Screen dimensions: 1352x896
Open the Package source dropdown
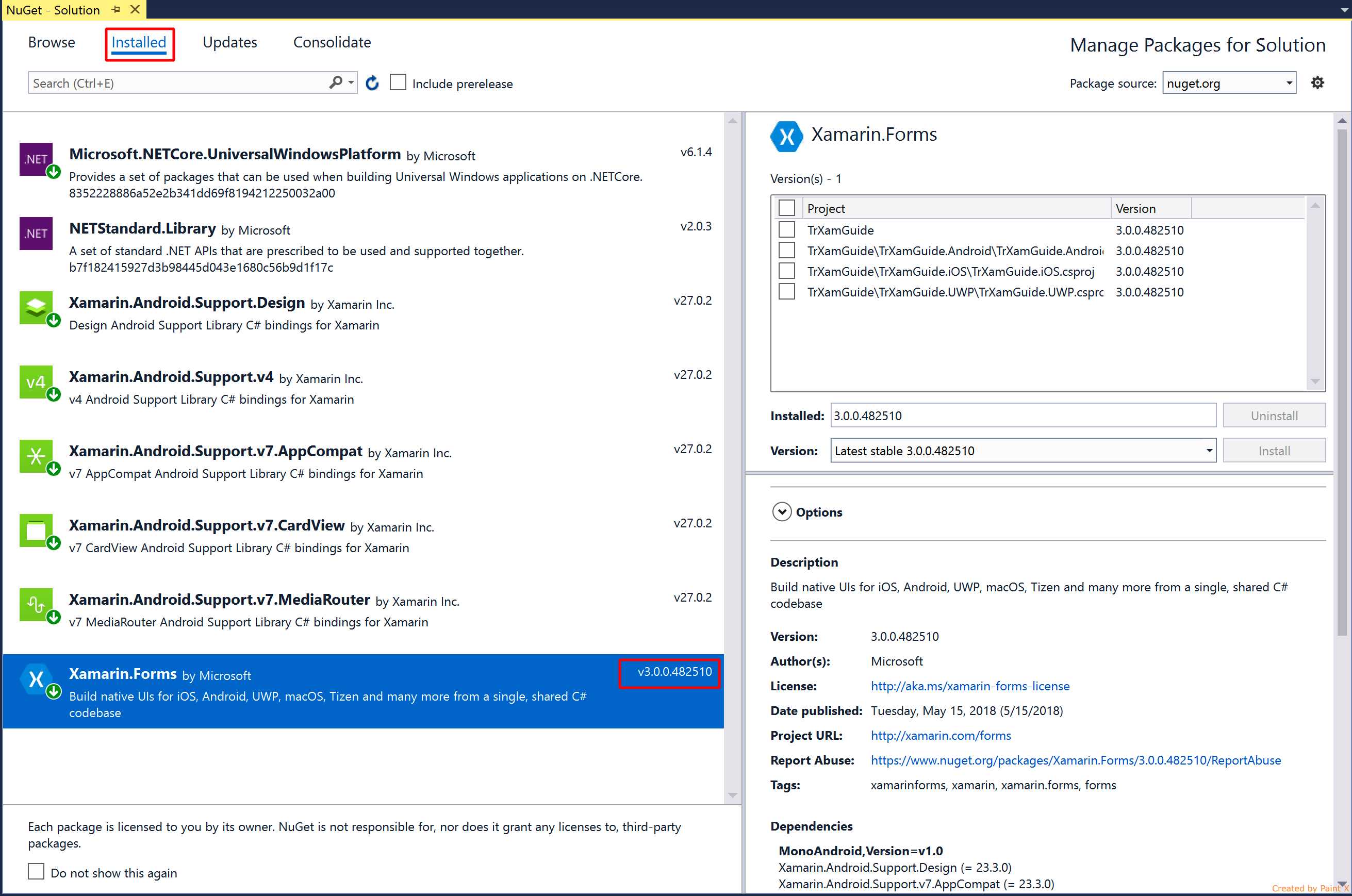point(1229,83)
